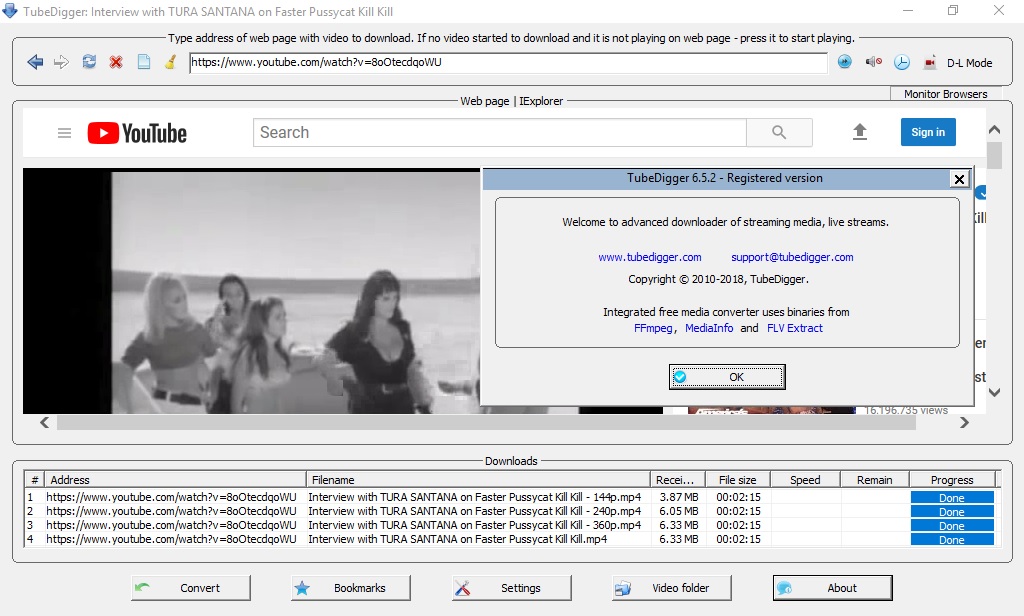Viewport: 1024px width, 616px height.
Task: Open YouTube hamburger menu
Action: (x=64, y=133)
